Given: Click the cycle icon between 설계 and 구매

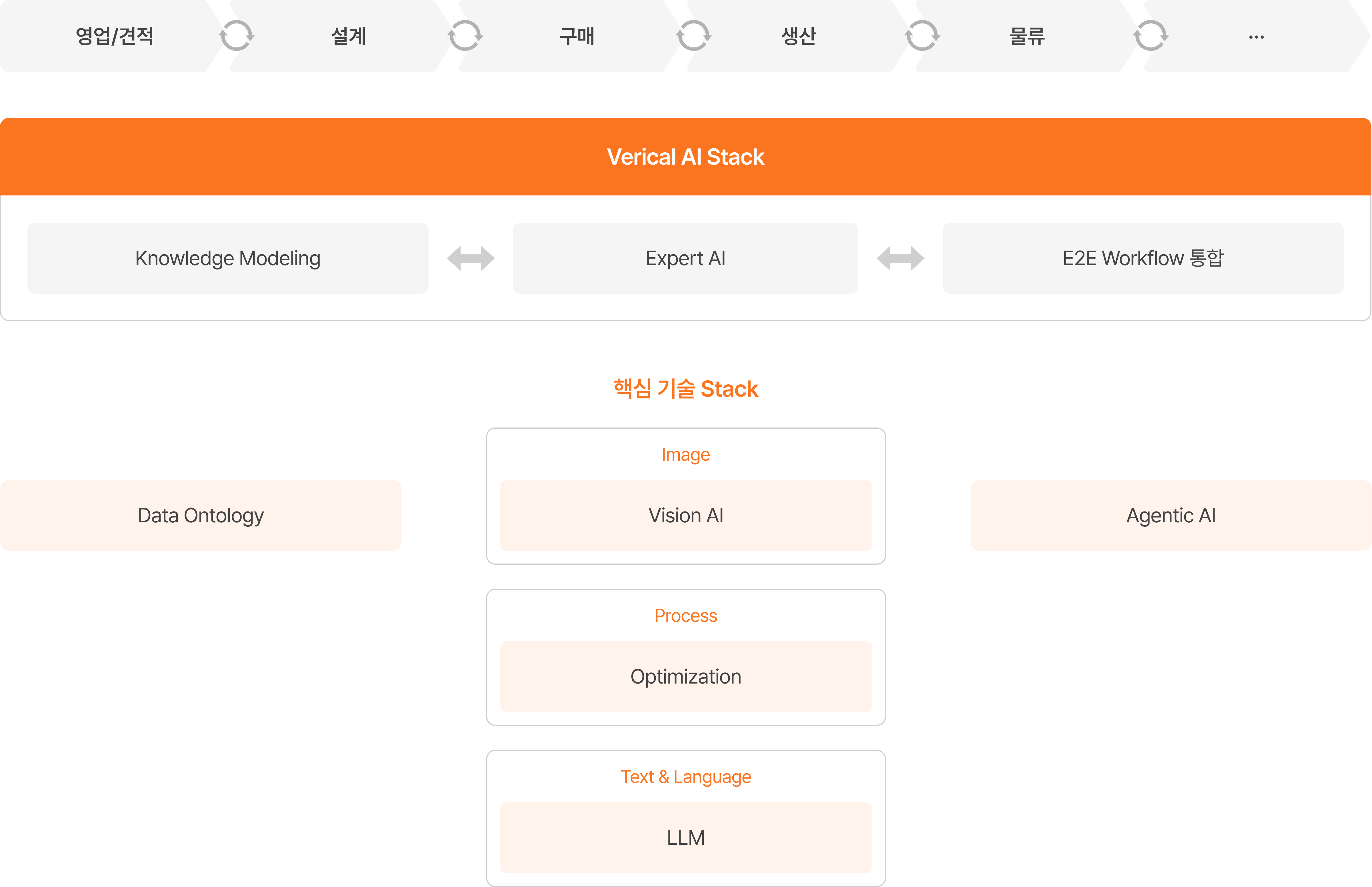Looking at the screenshot, I should [x=465, y=36].
